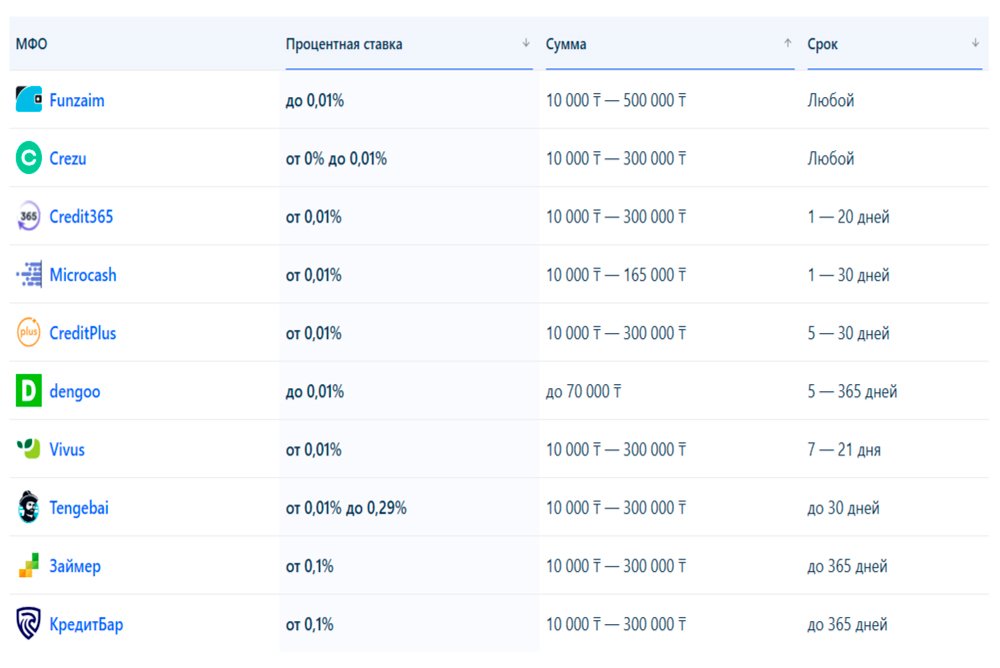Click Credit365 rate 'от 0,01%'
Image resolution: width=1000 pixels, height=668 pixels.
click(x=313, y=217)
